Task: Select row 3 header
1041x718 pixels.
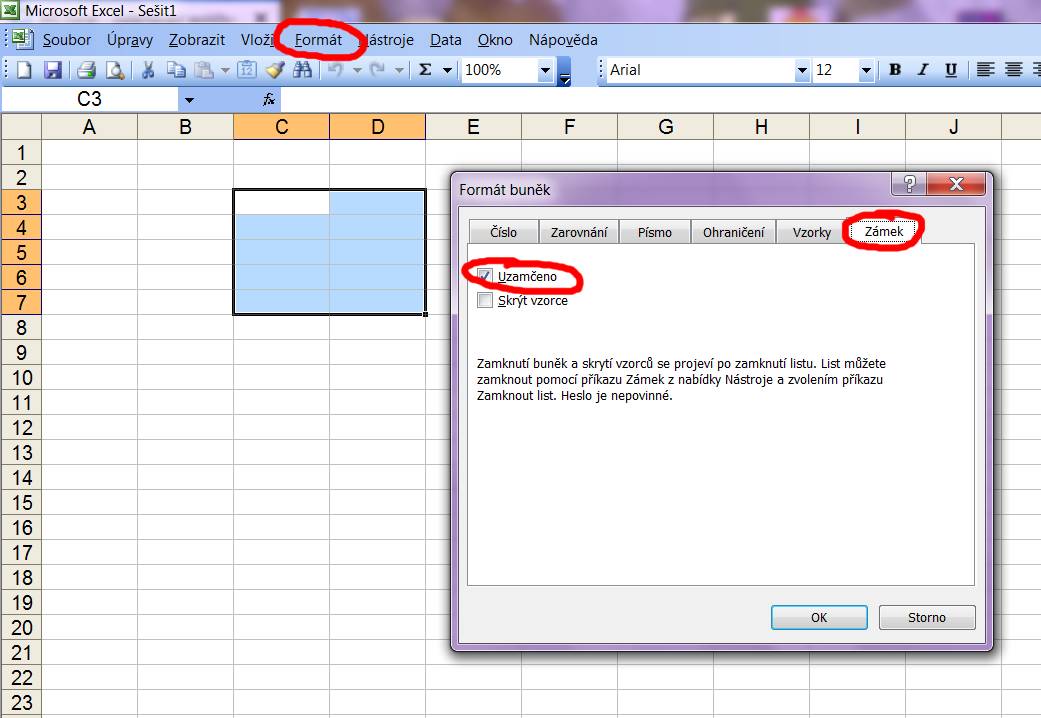Action: click(21, 203)
